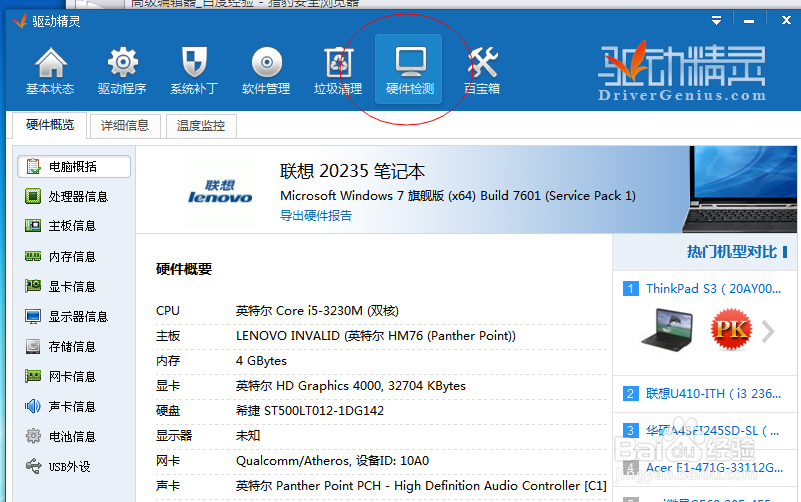Open 电池信息 in the sidebar
The height and width of the screenshot is (502, 801).
click(61, 437)
